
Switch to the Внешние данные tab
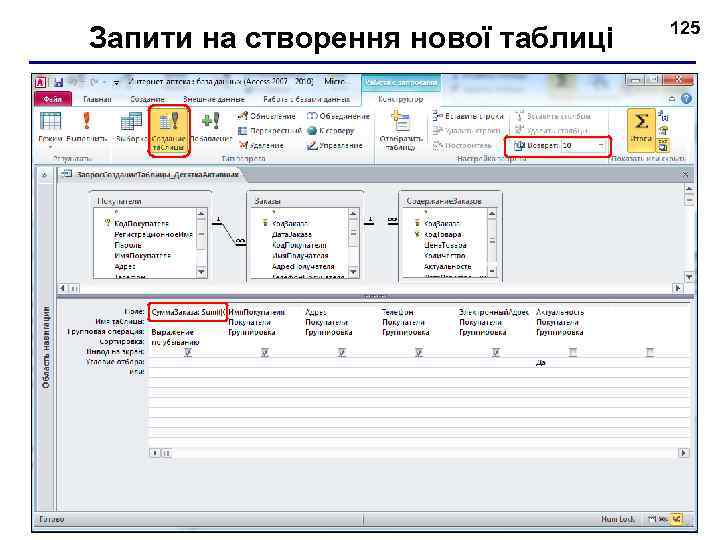coord(214,99)
